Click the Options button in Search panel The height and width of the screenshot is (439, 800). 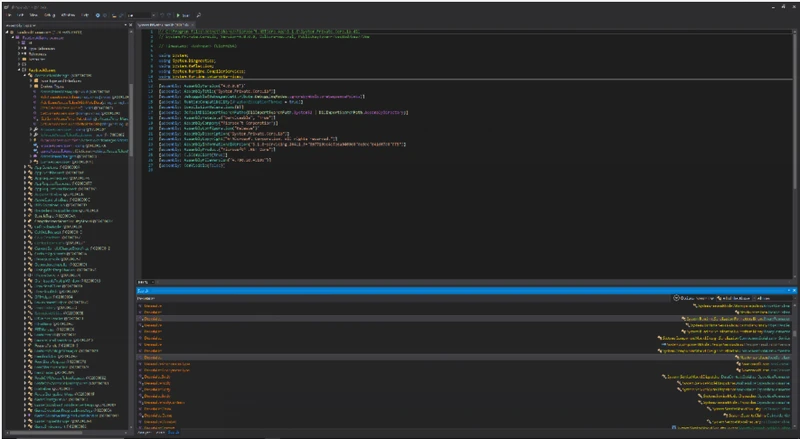pyautogui.click(x=693, y=298)
